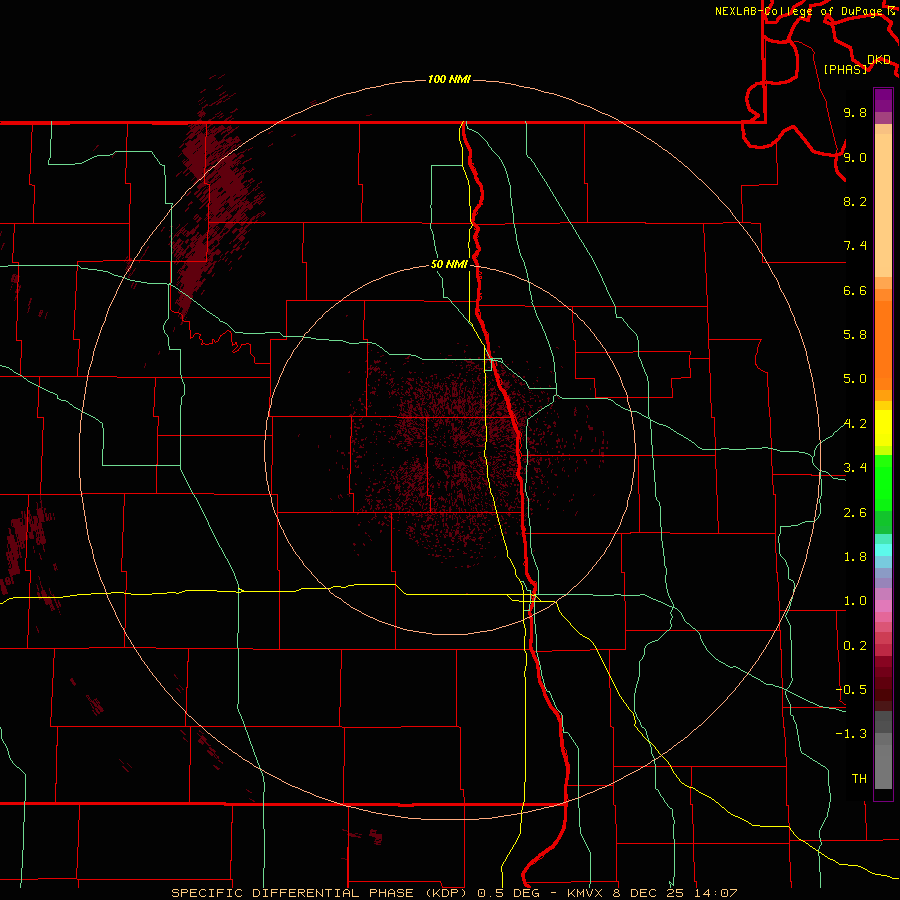Click the 5.0 scale value
This screenshot has width=900, height=900.
click(855, 379)
